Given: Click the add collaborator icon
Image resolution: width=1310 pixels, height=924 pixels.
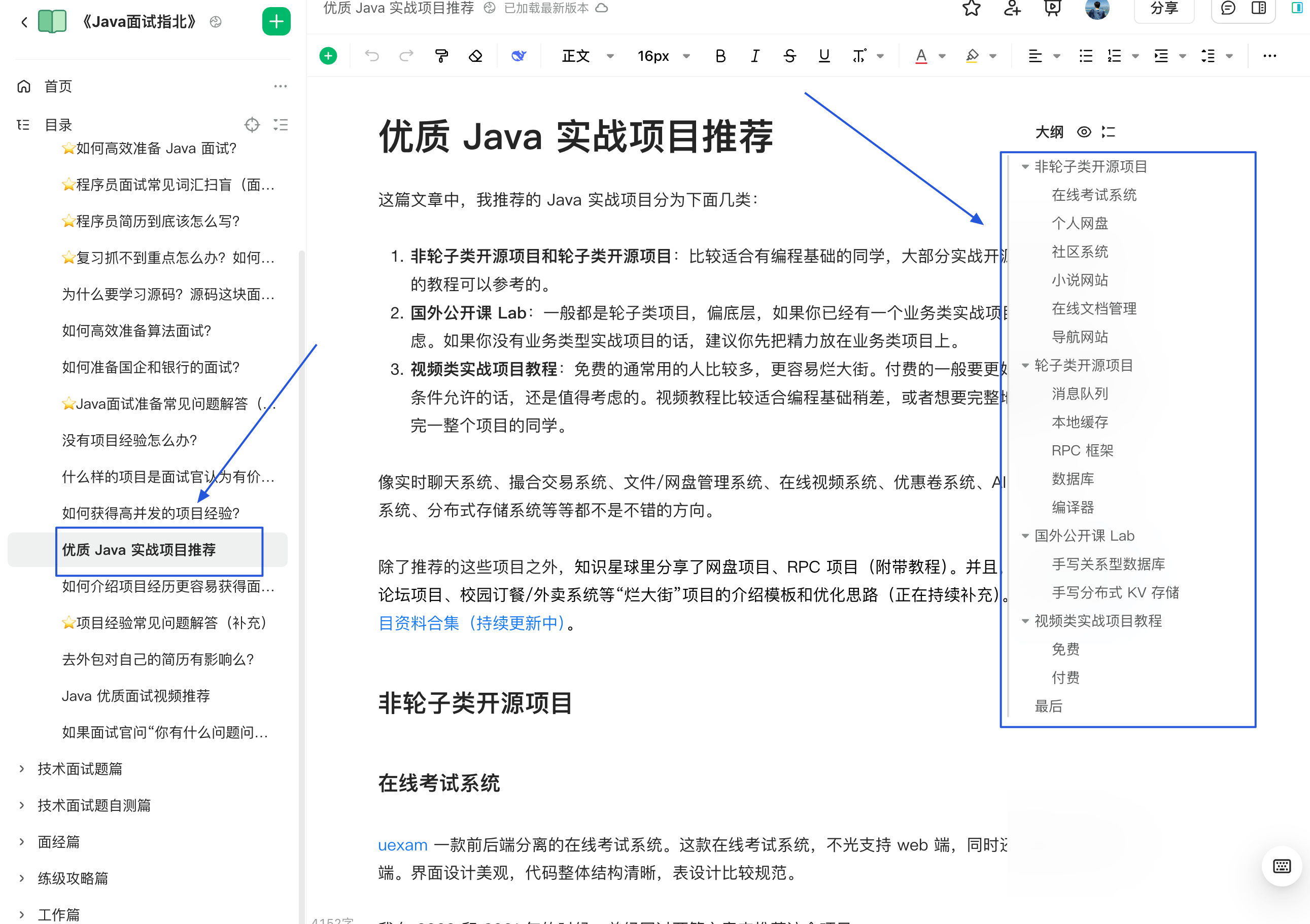Looking at the screenshot, I should [x=1012, y=9].
